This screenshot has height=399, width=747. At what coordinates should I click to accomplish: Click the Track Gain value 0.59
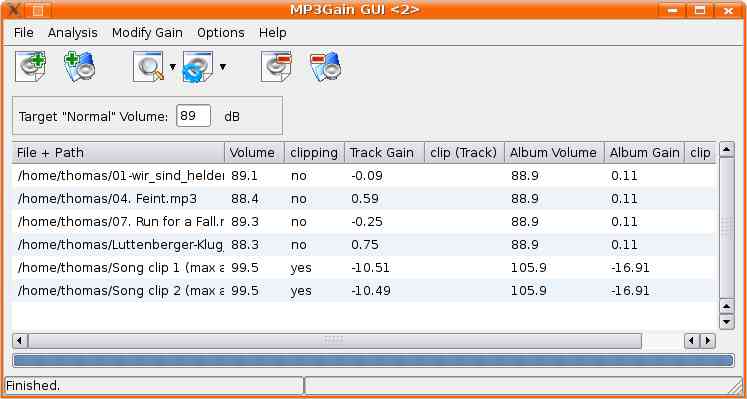point(365,199)
